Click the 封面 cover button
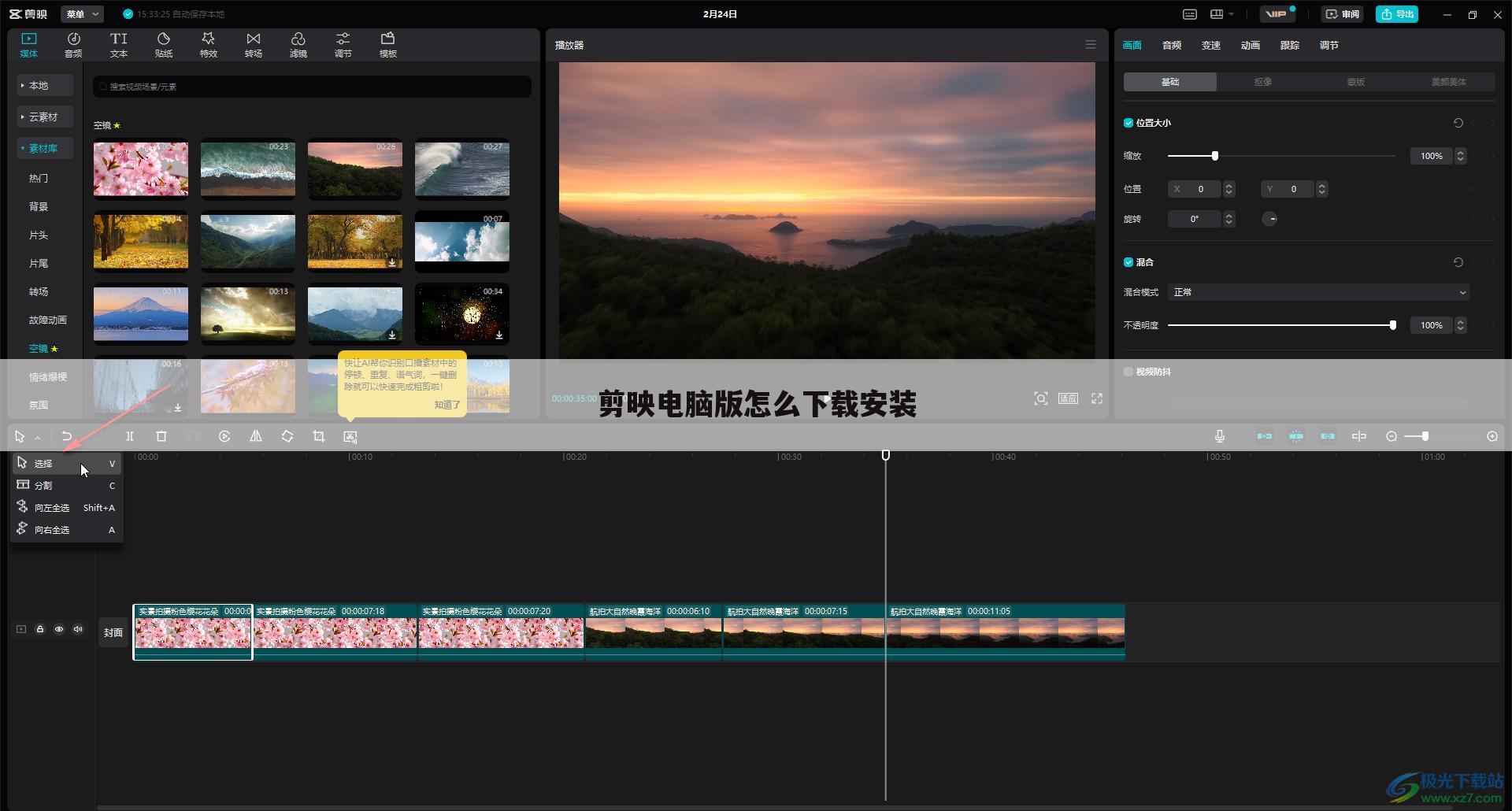Image resolution: width=1512 pixels, height=811 pixels. click(x=113, y=632)
